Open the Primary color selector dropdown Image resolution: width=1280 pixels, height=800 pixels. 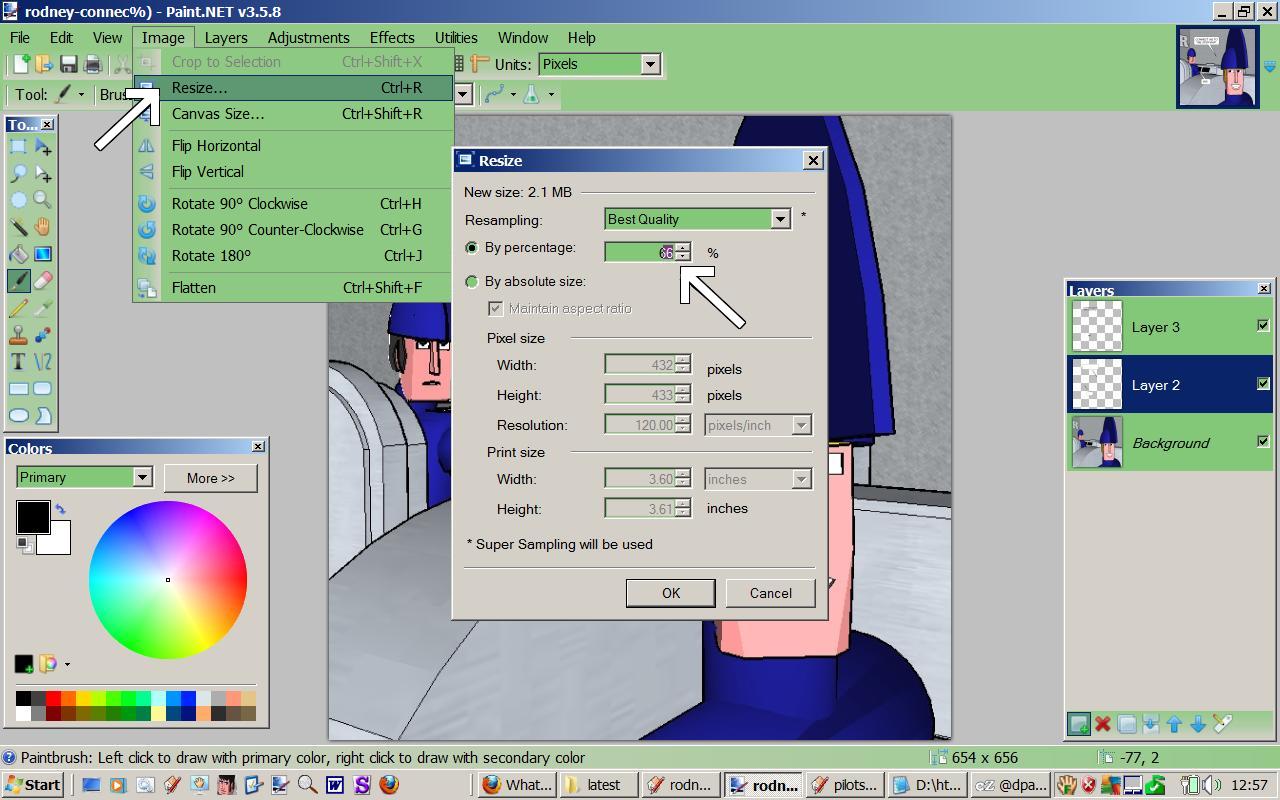click(142, 477)
